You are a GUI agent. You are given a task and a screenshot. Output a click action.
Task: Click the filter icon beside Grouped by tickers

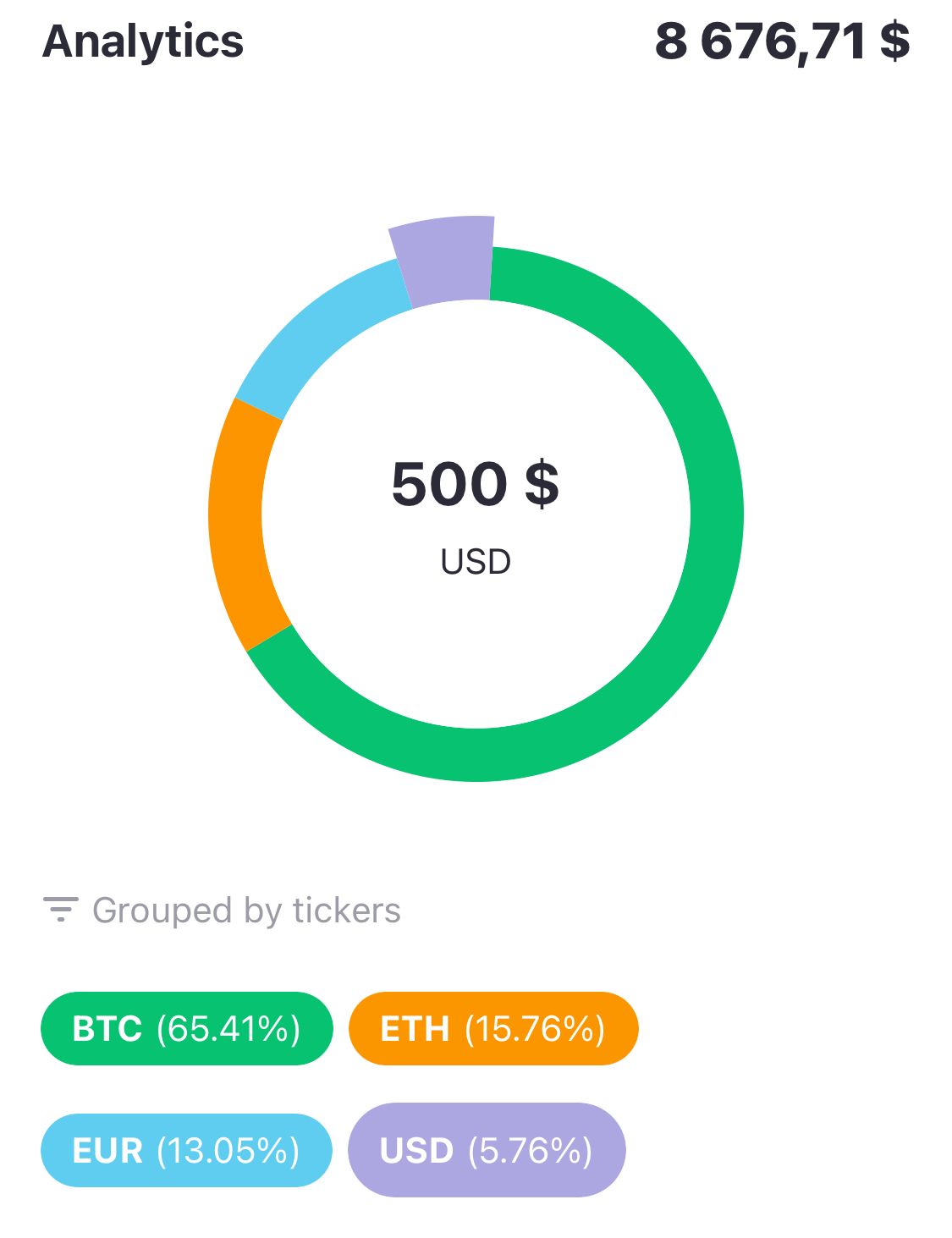click(60, 910)
